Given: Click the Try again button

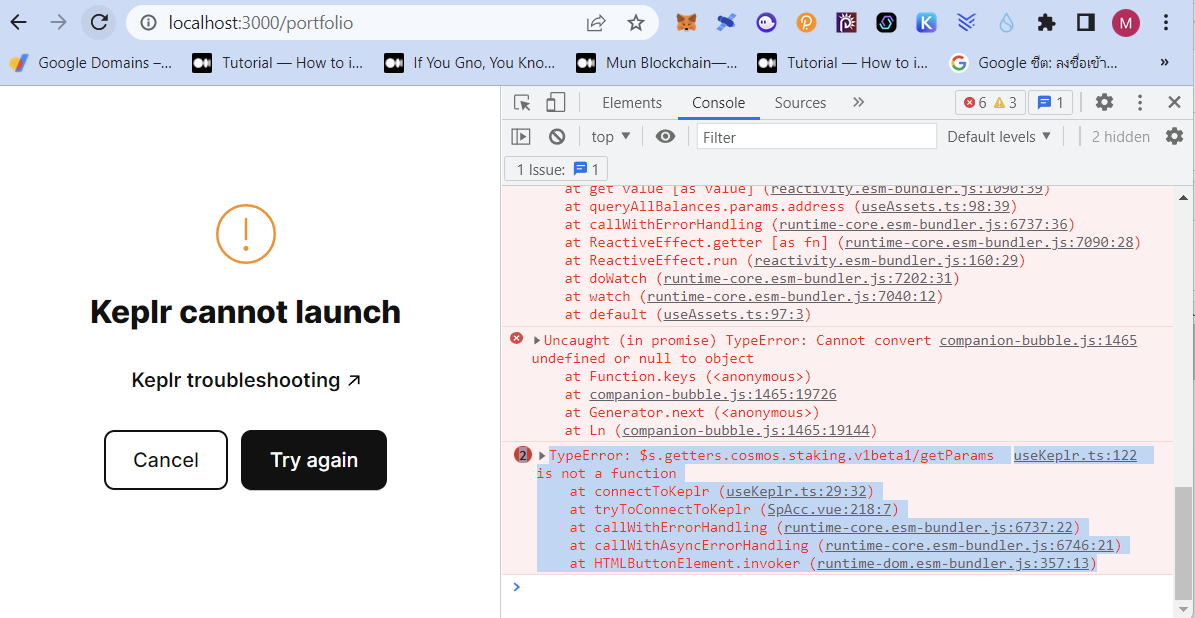Looking at the screenshot, I should tap(314, 459).
